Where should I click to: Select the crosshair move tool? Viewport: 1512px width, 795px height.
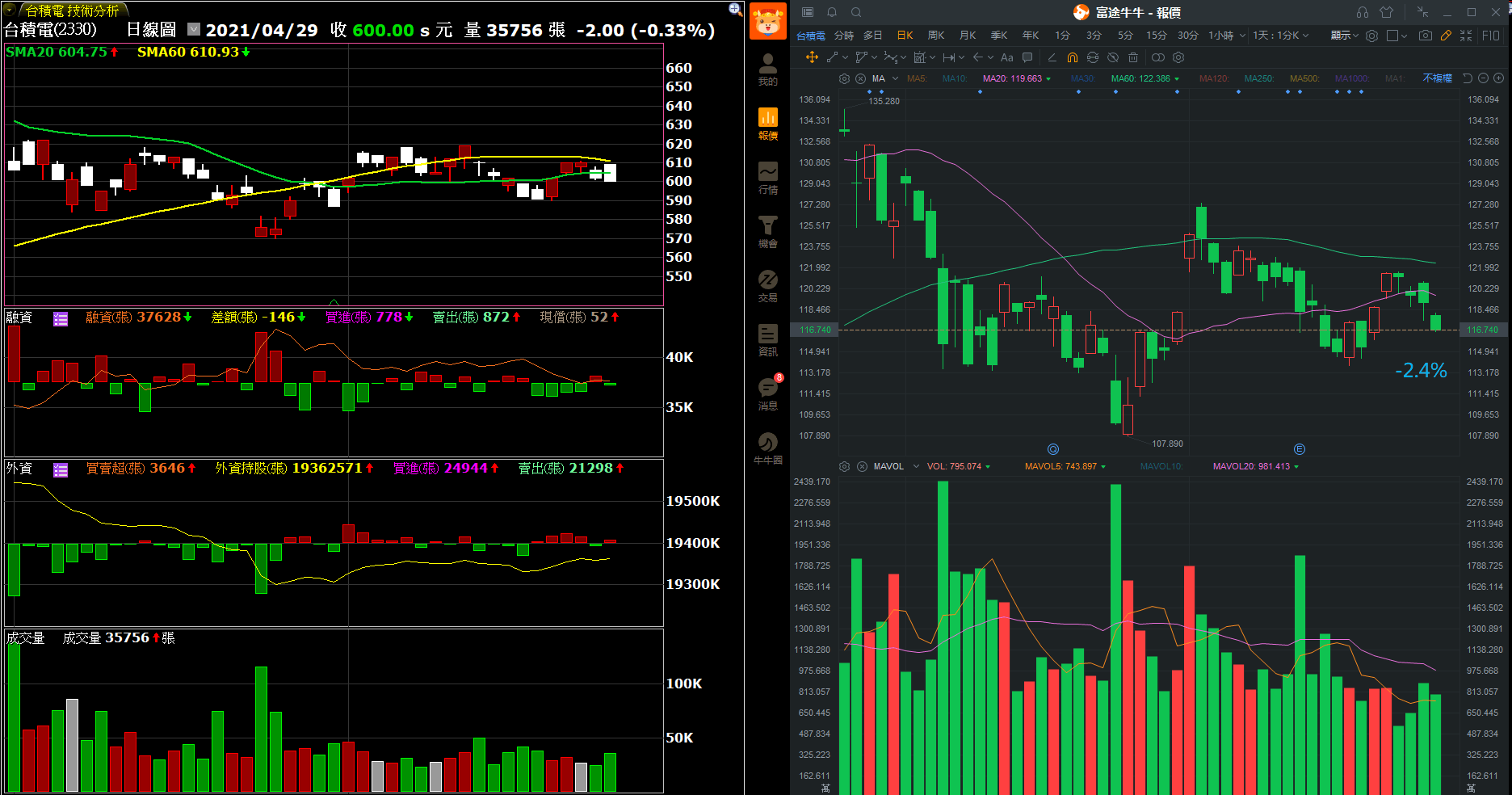click(813, 57)
